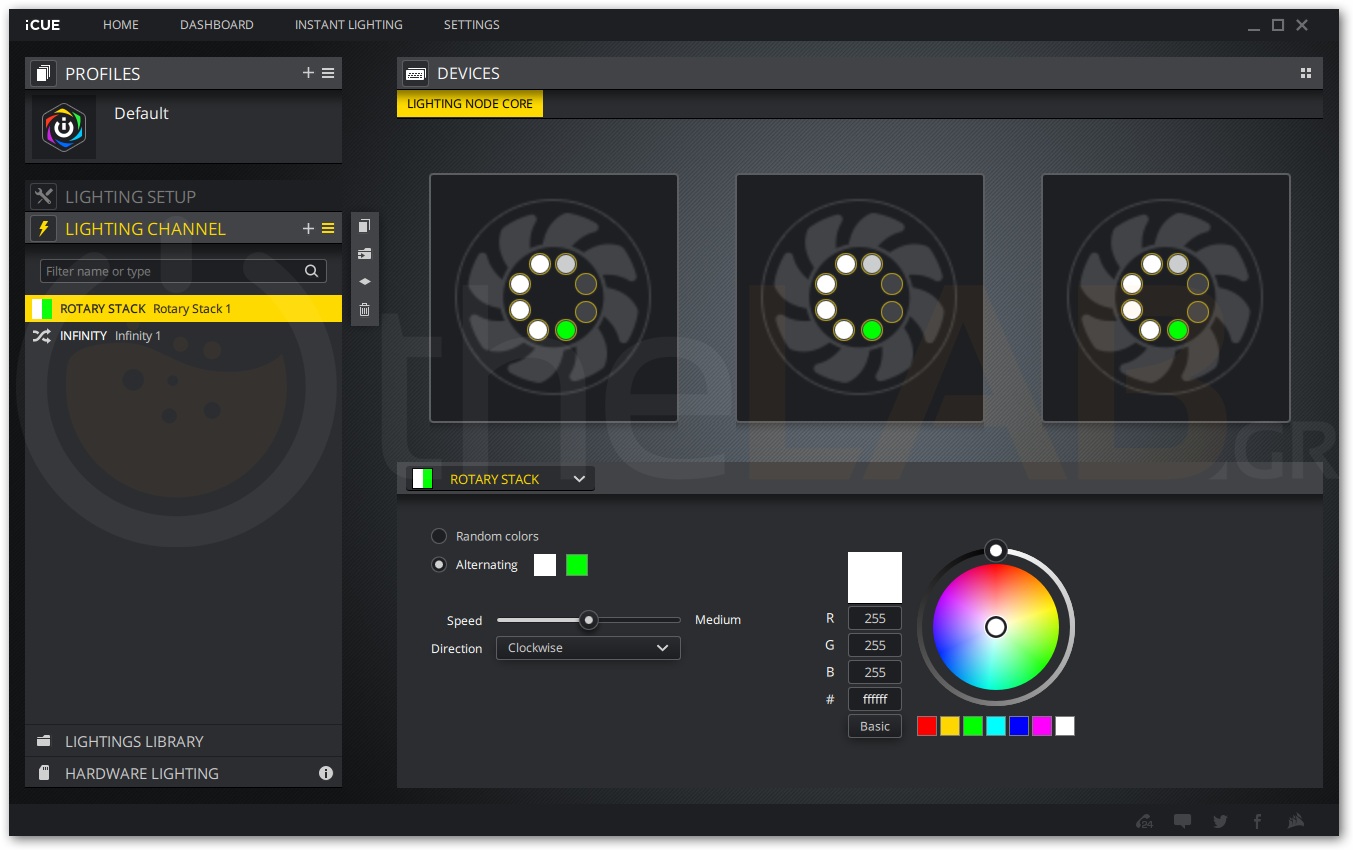Click the save to library icon
The width and height of the screenshot is (1353, 850).
pos(365,254)
